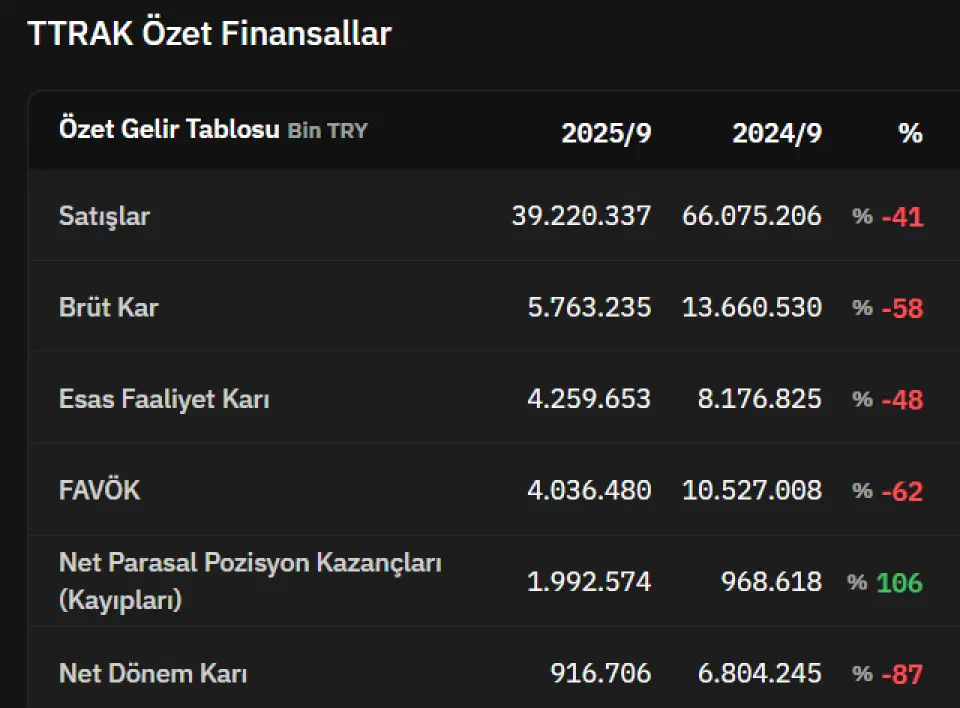Click the green 106 percent change value
This screenshot has height=708, width=960.
click(899, 582)
